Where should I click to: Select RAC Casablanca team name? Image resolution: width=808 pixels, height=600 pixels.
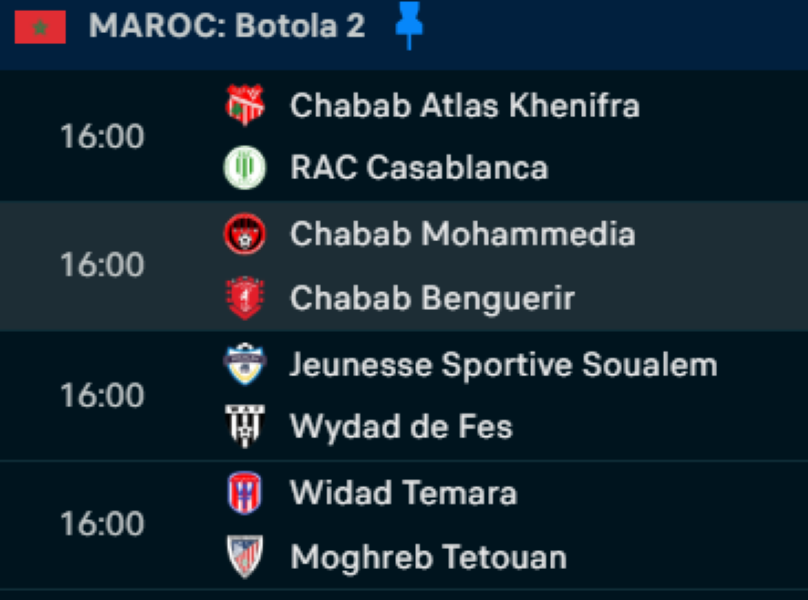(418, 167)
